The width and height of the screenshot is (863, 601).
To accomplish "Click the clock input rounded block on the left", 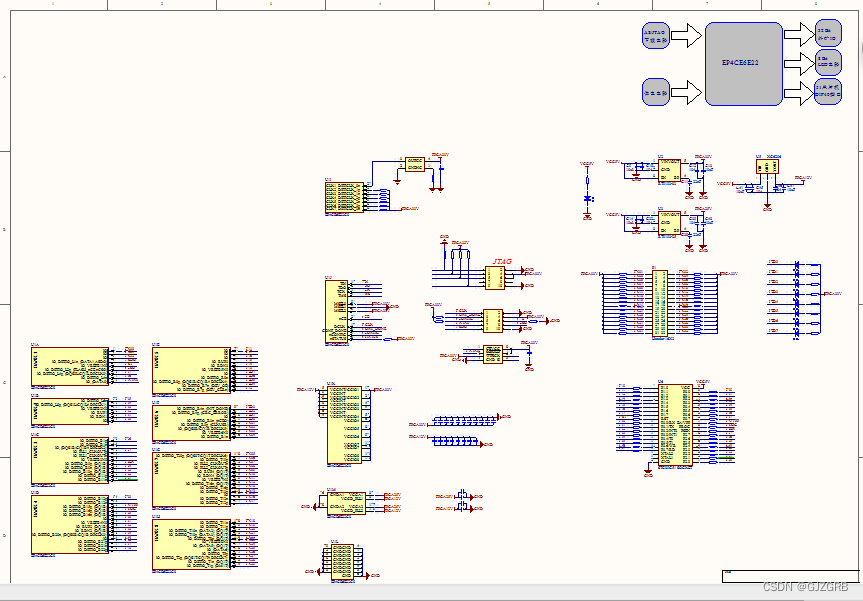I will 656,93.
